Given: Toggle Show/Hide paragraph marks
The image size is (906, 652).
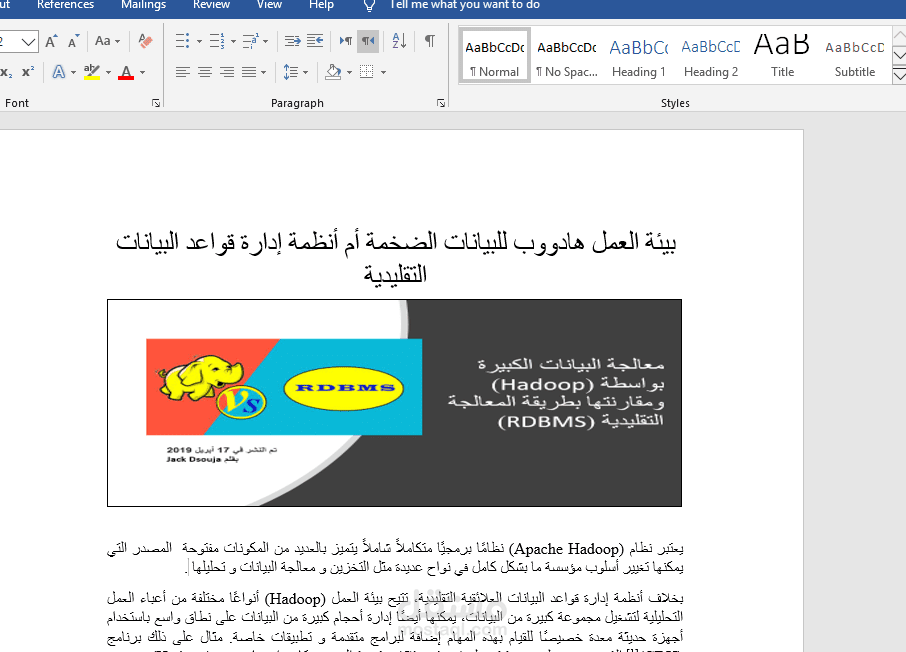Looking at the screenshot, I should click(430, 41).
